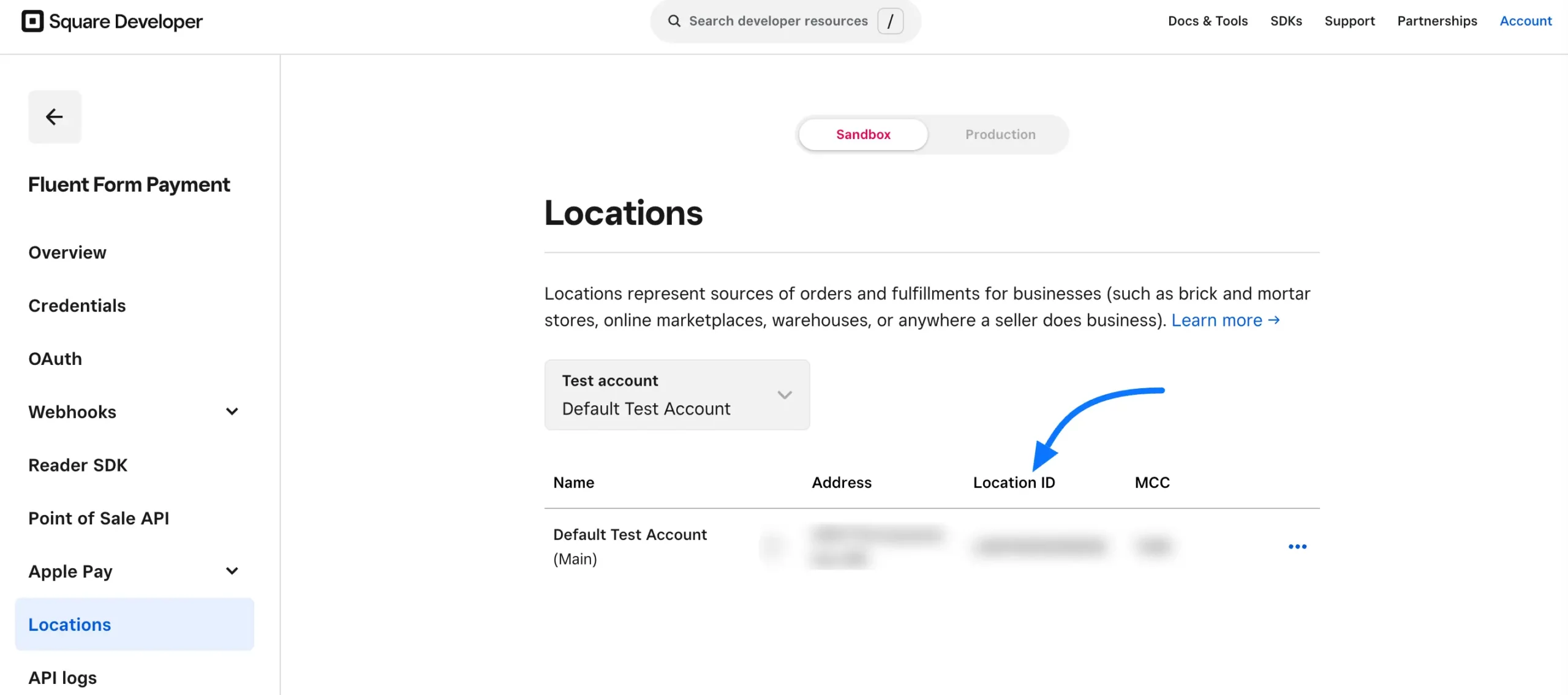The width and height of the screenshot is (1568, 695).
Task: Click the Support navigation item
Action: (x=1349, y=21)
